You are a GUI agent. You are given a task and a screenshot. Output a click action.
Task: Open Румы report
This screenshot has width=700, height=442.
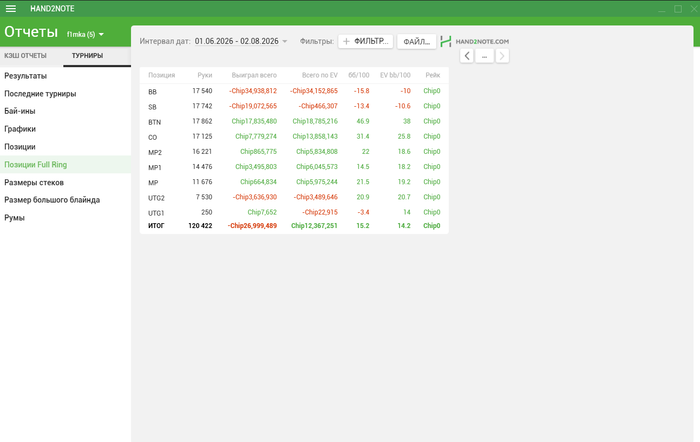(65, 218)
